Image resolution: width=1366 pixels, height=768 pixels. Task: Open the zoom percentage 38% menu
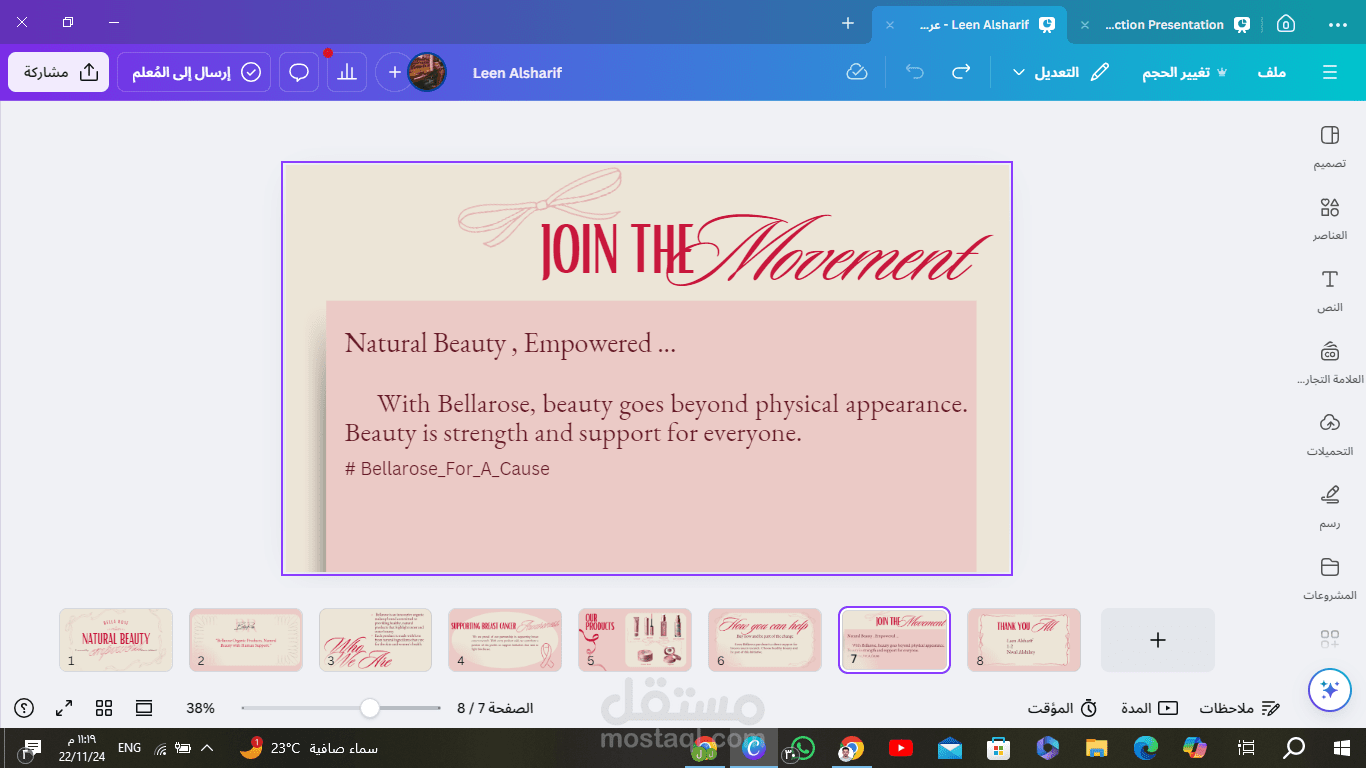(200, 708)
